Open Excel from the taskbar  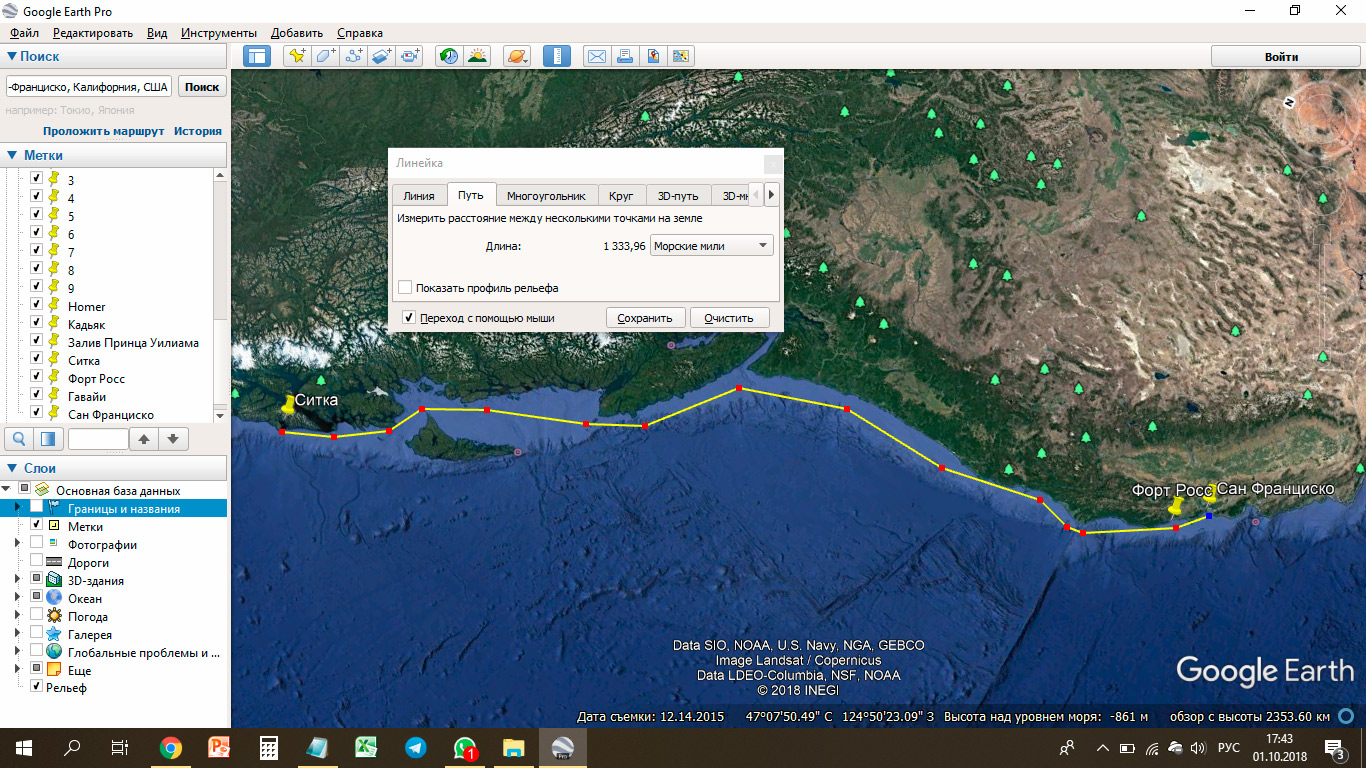pos(367,747)
